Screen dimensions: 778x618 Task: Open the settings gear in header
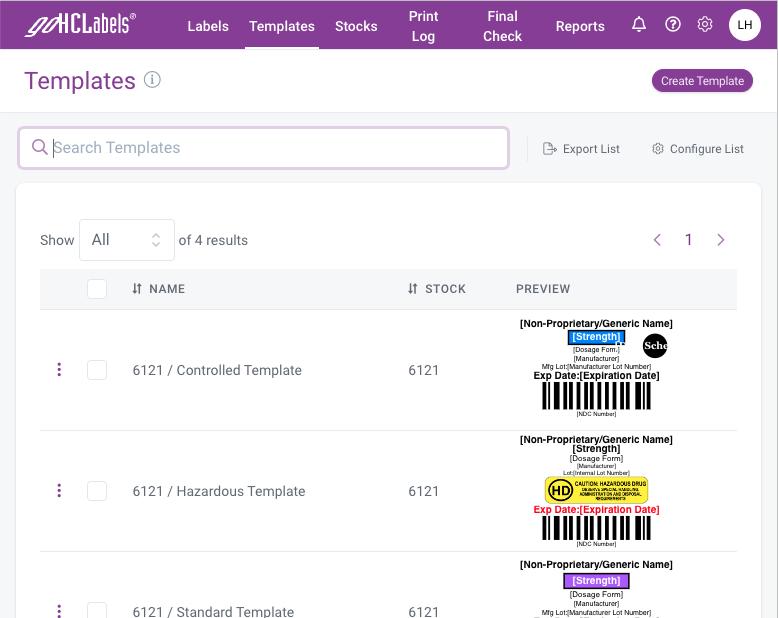tap(705, 25)
